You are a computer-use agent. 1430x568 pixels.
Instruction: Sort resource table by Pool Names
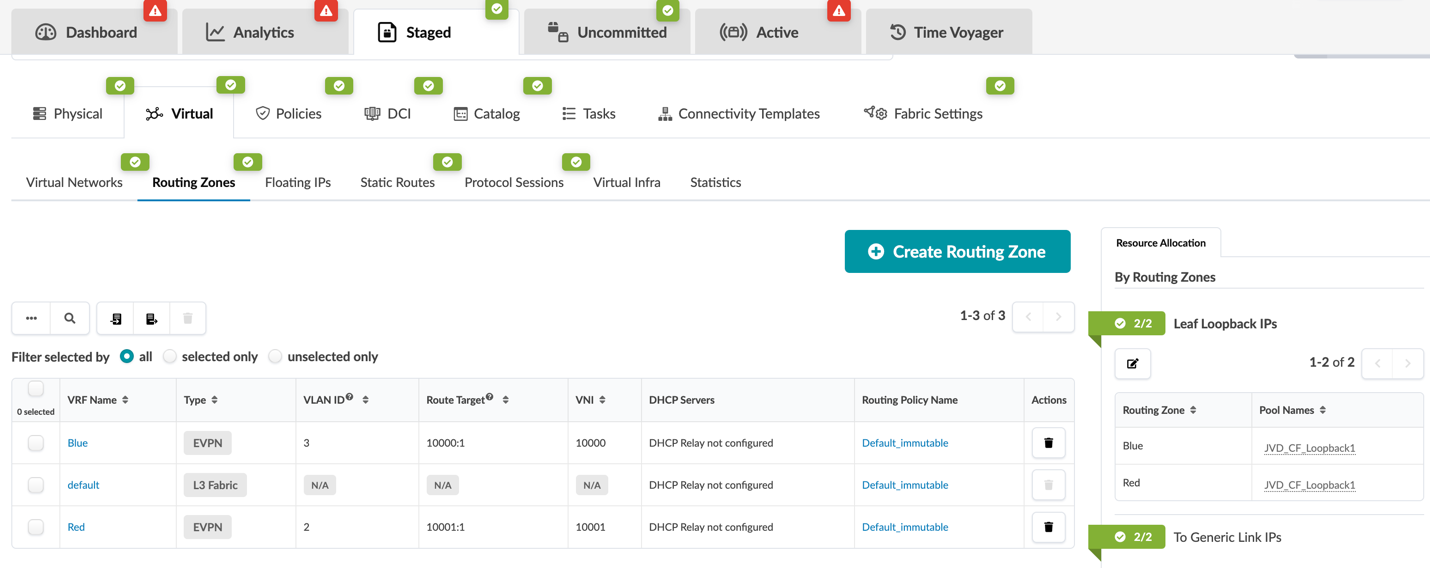1322,410
